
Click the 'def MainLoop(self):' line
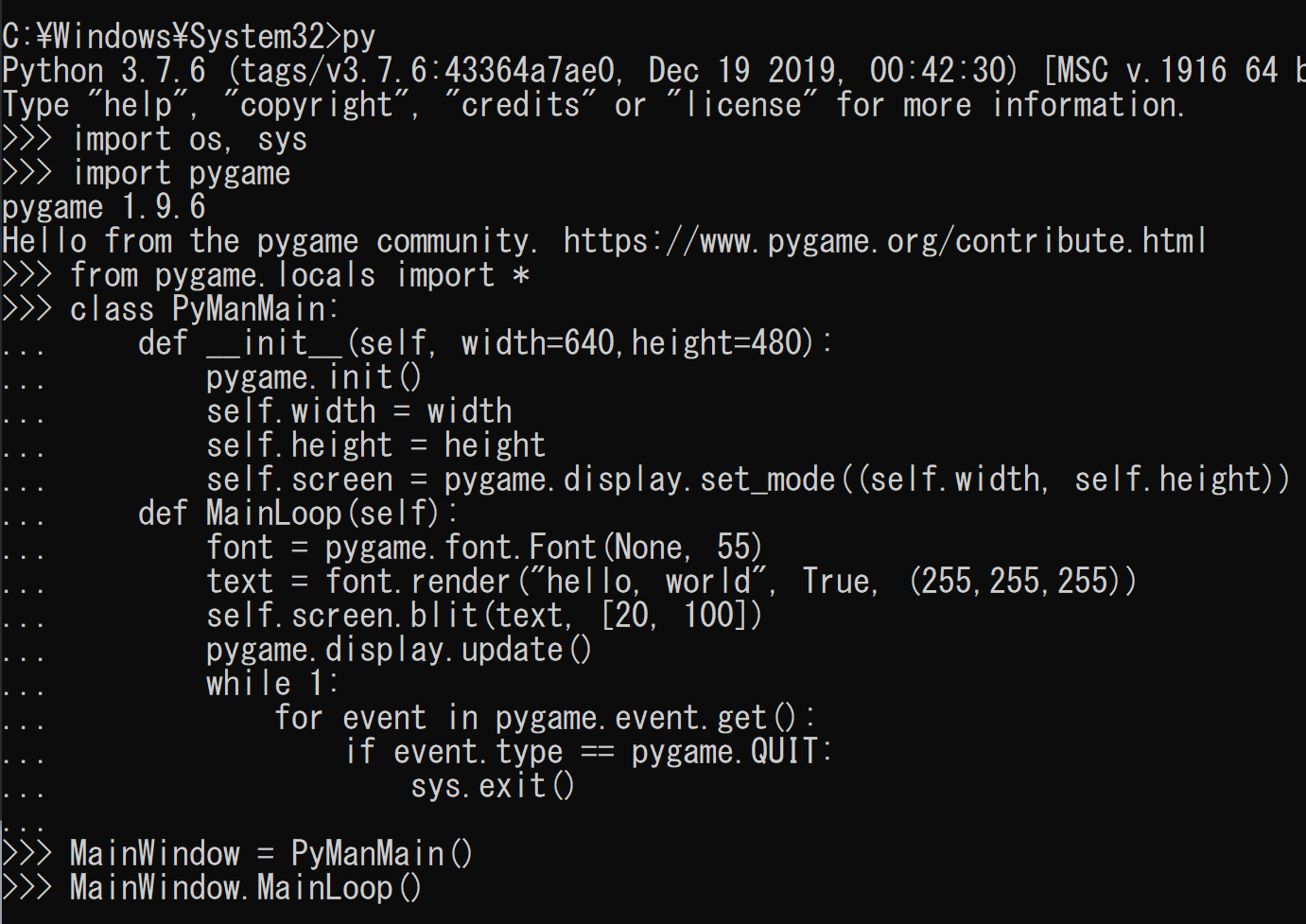click(298, 514)
